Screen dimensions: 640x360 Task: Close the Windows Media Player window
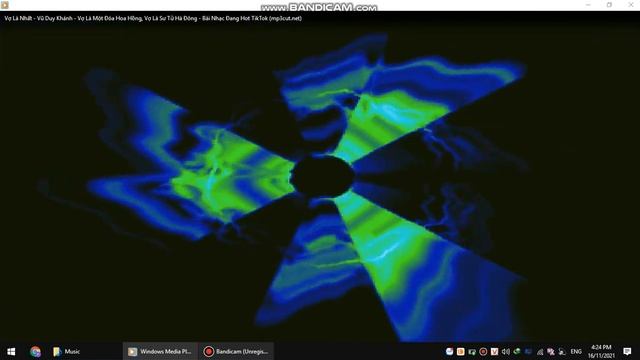(x=631, y=5)
